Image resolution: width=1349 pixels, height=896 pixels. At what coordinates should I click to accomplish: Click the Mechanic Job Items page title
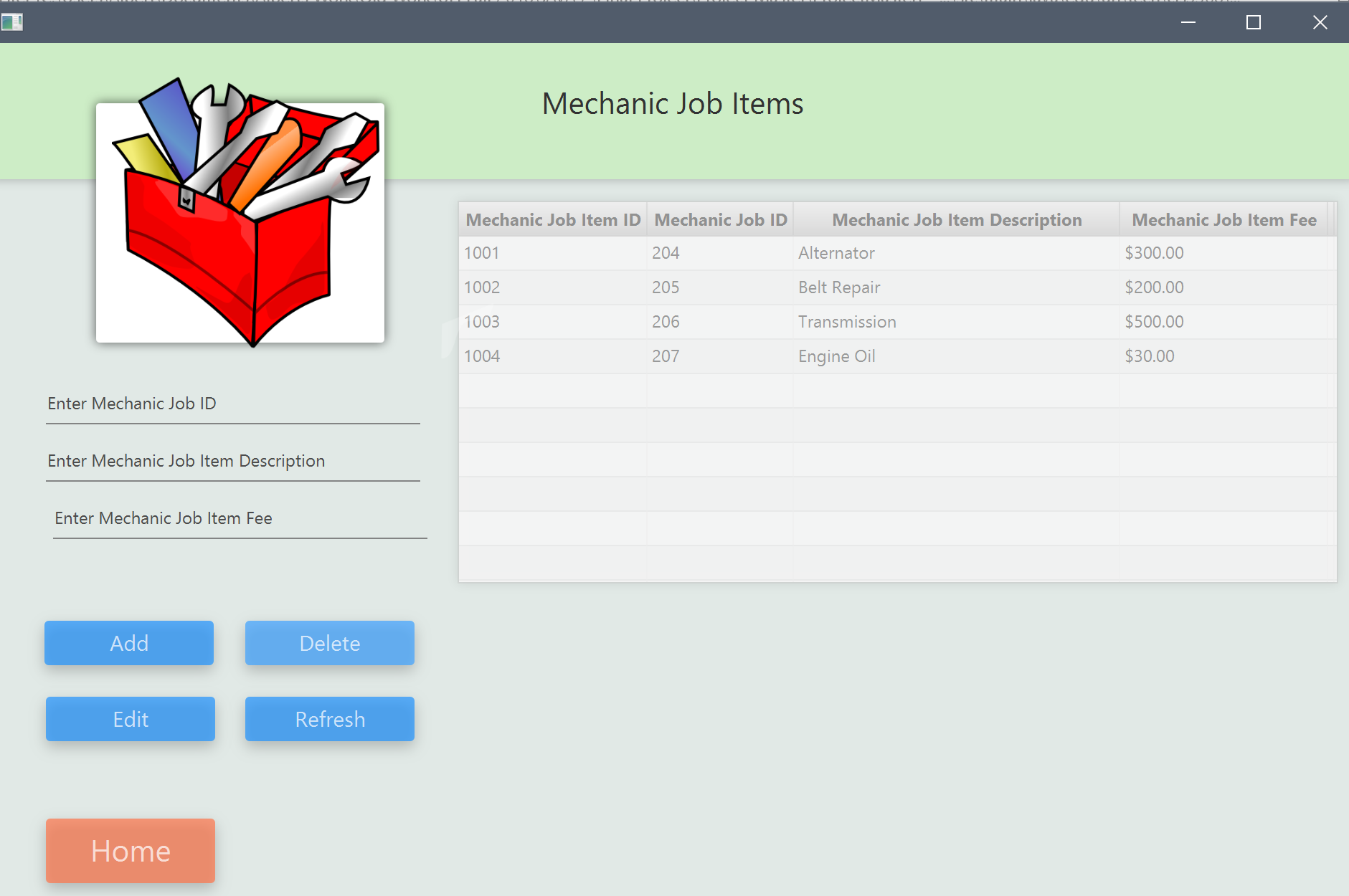[673, 104]
